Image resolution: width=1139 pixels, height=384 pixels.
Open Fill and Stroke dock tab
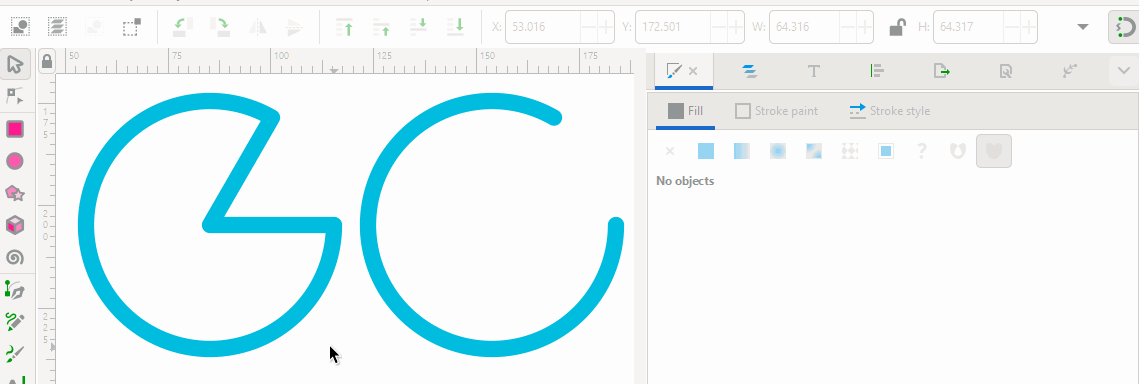pyautogui.click(x=674, y=71)
